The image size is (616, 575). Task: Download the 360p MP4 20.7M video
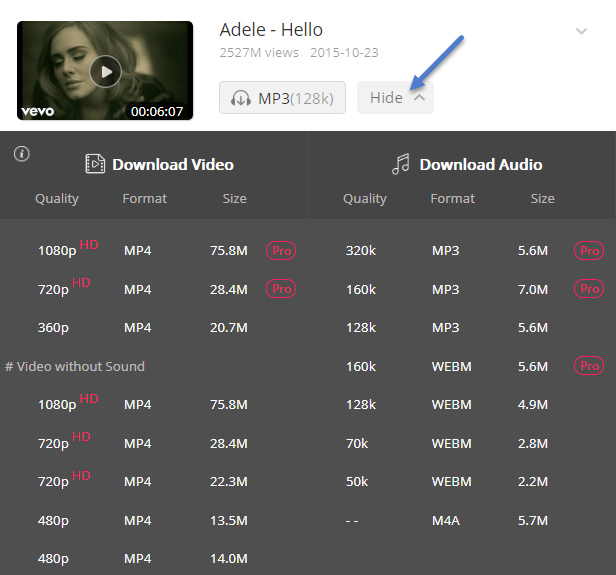pyautogui.click(x=153, y=328)
